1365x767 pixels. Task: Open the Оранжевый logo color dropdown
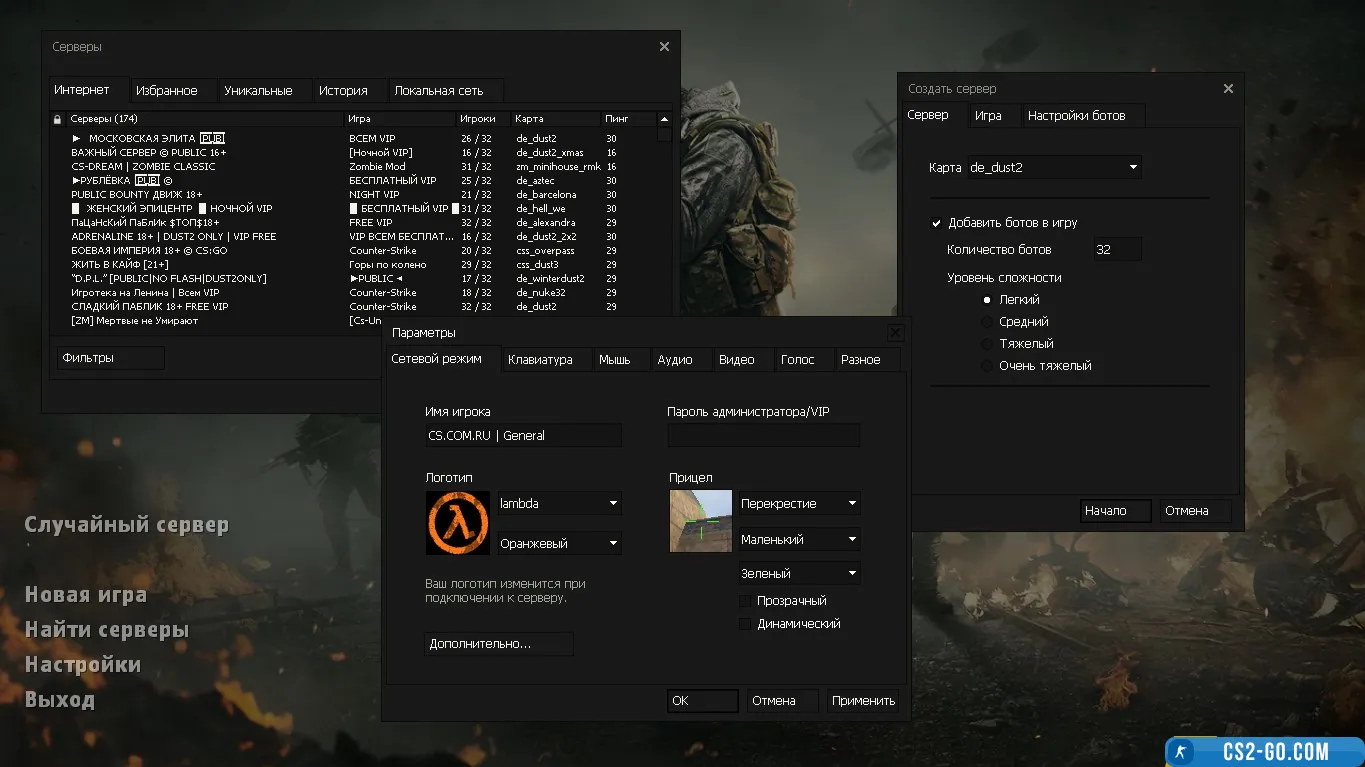click(x=559, y=544)
